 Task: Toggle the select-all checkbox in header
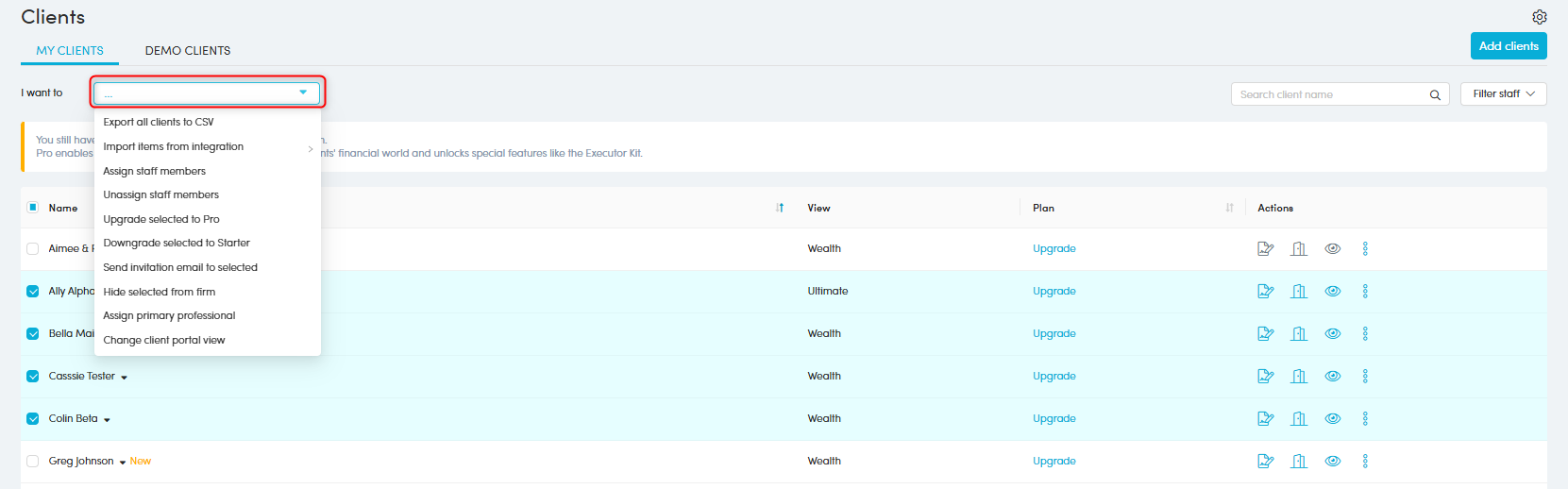[x=33, y=208]
